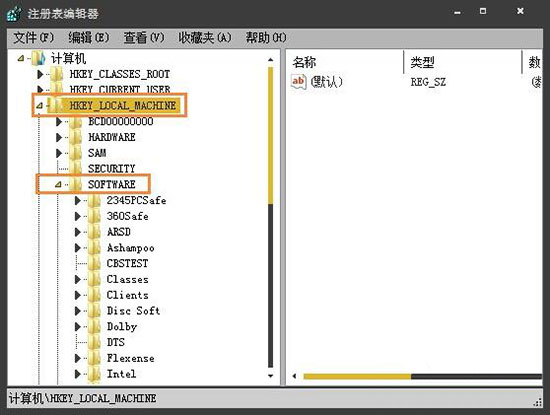Click the Intel folder icon
Image resolution: width=550 pixels, height=415 pixels.
tap(94, 374)
